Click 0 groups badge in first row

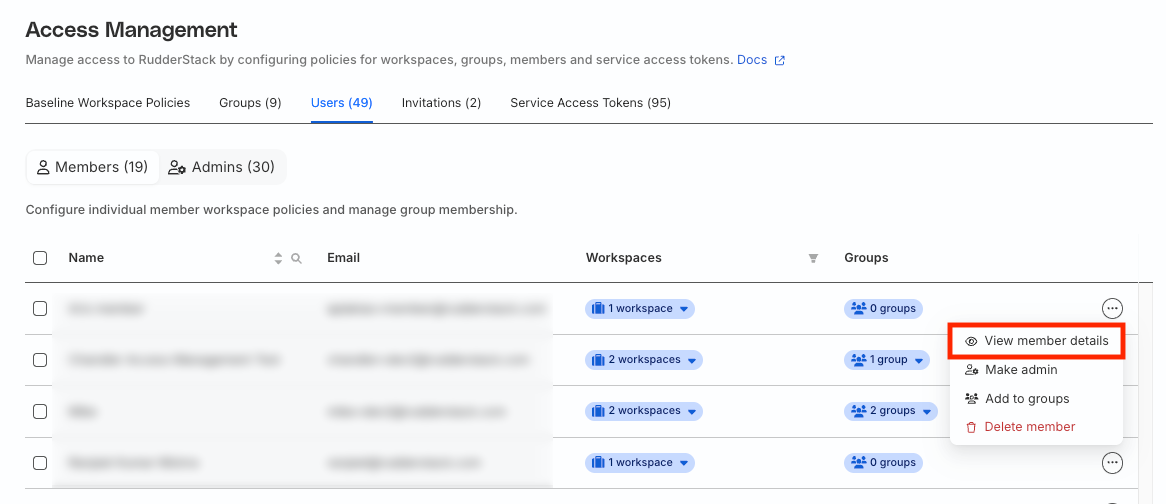[x=883, y=308]
